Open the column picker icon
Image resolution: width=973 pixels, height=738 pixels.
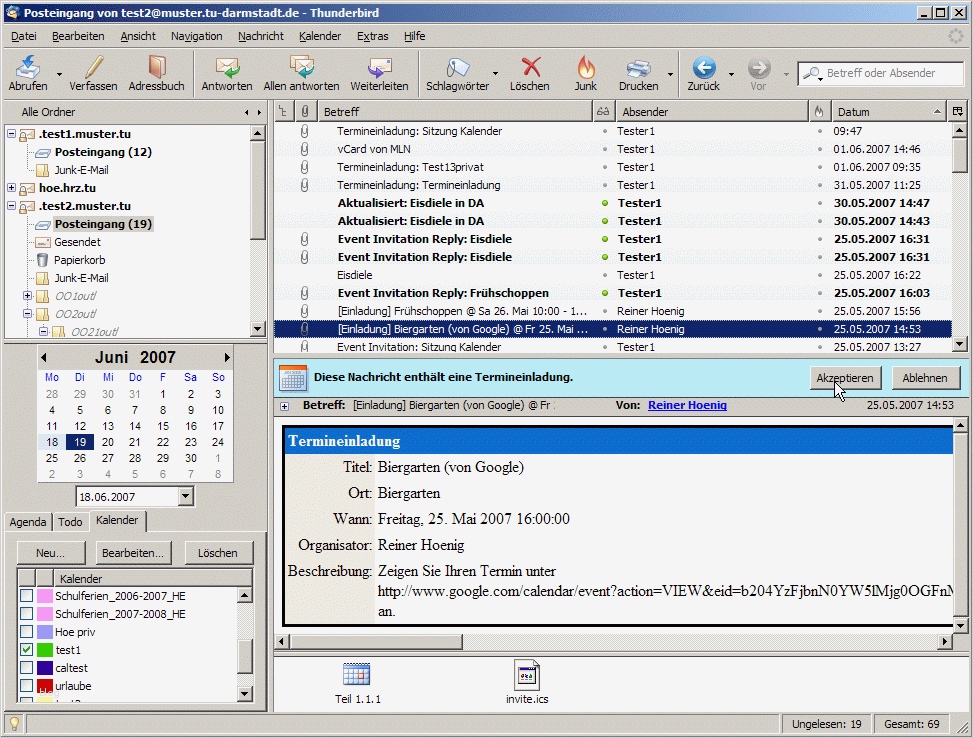[958, 112]
